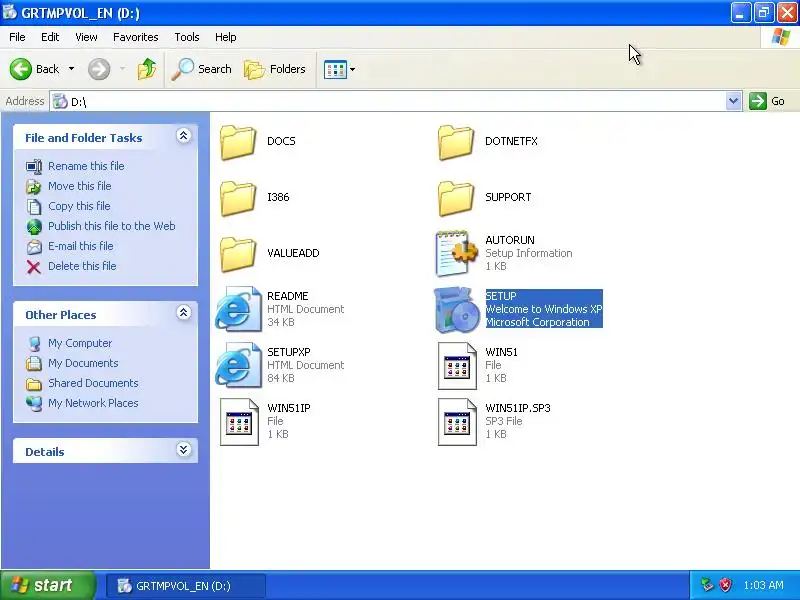Collapse the Other Places panel
The width and height of the screenshot is (800, 600).
(x=184, y=313)
